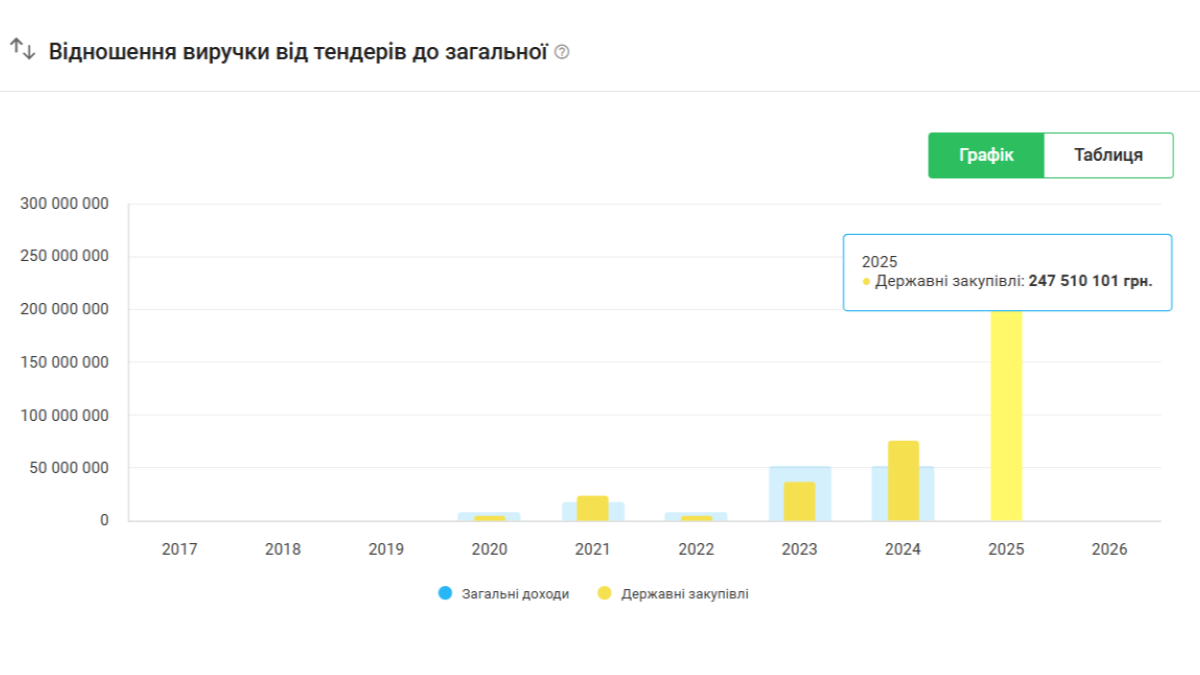This screenshot has width=1200, height=675.
Task: Click the 2024 light blue total income bar
Action: tap(927, 493)
